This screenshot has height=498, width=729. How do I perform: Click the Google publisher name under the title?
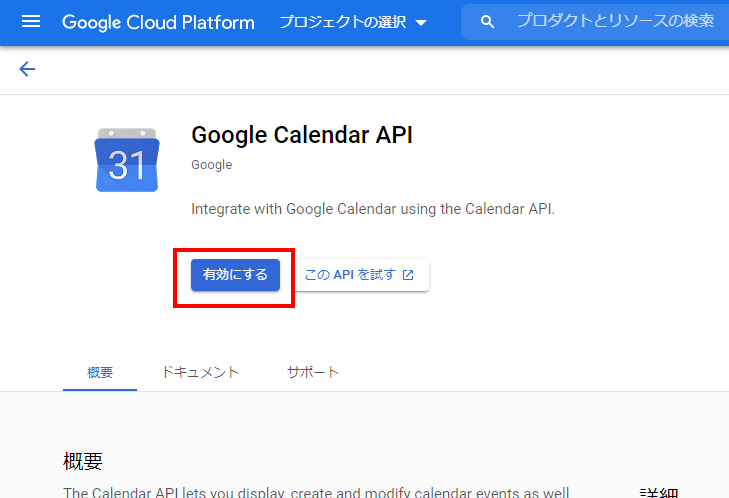click(x=211, y=165)
